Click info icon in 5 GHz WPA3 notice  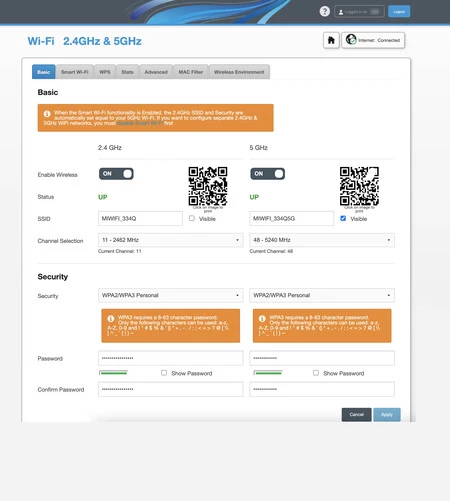coord(262,318)
